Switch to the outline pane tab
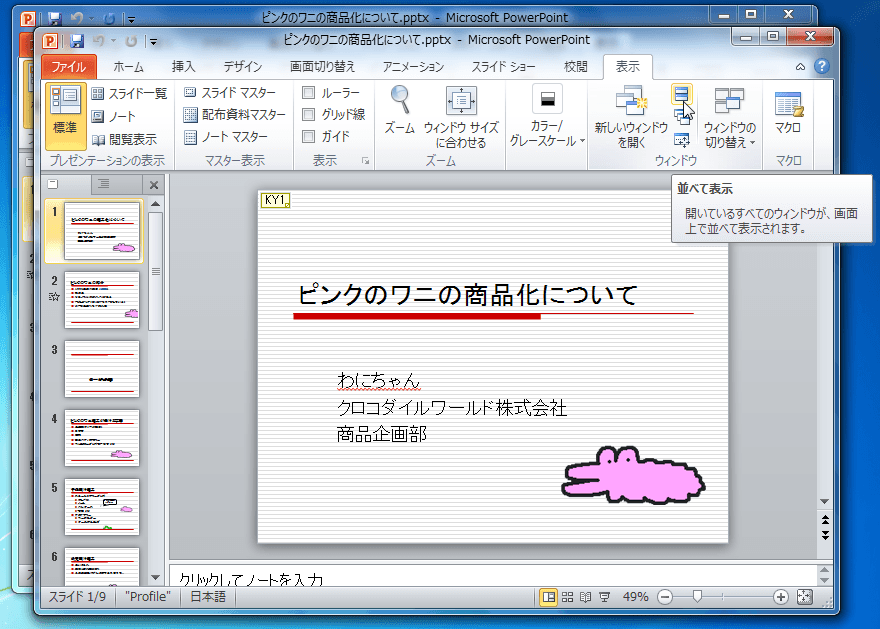This screenshot has width=880, height=629. tap(104, 184)
